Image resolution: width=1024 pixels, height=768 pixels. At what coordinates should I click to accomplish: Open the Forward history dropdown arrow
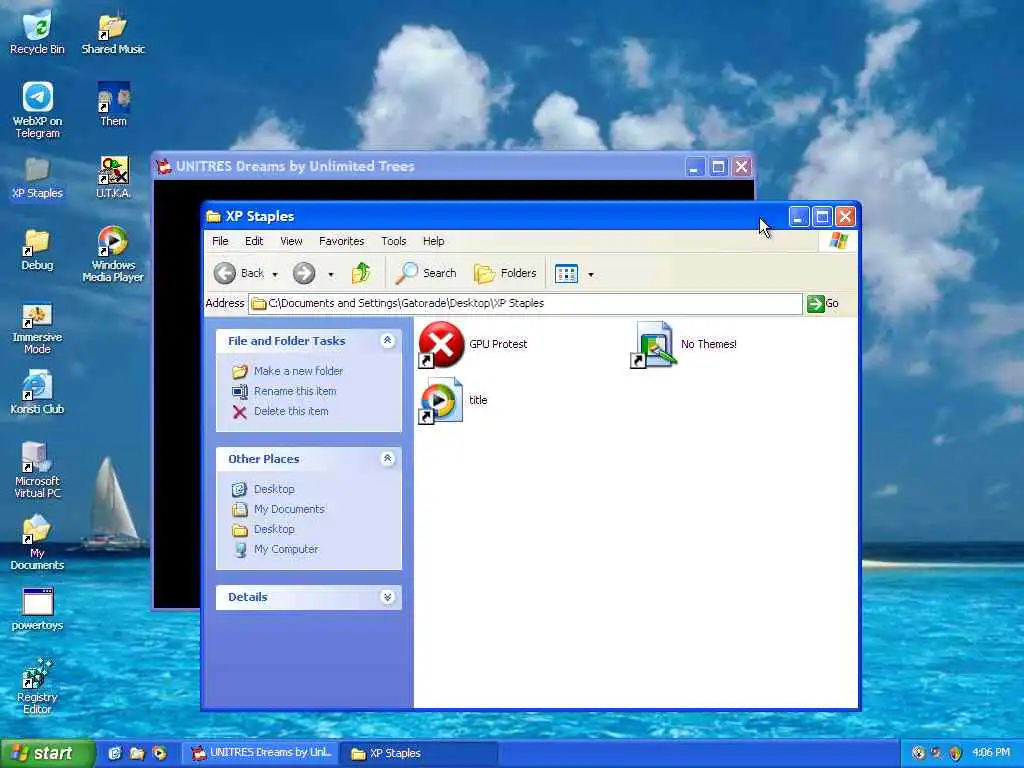(331, 274)
